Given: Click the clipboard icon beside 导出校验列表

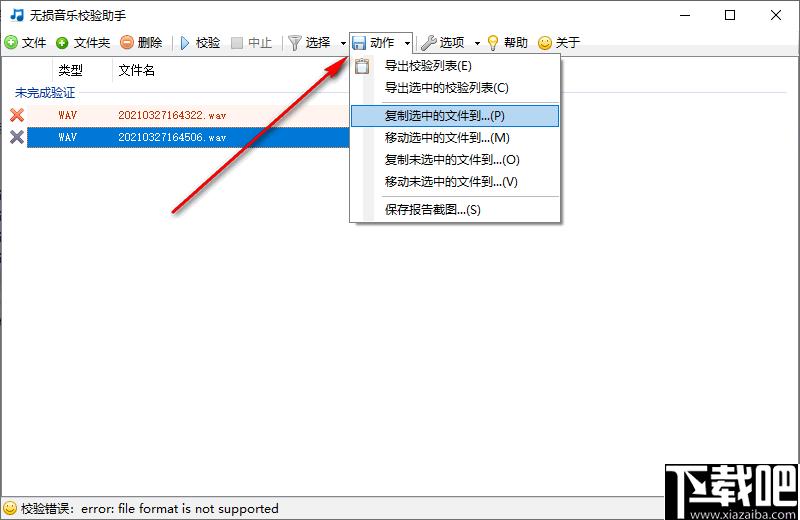Looking at the screenshot, I should click(362, 66).
